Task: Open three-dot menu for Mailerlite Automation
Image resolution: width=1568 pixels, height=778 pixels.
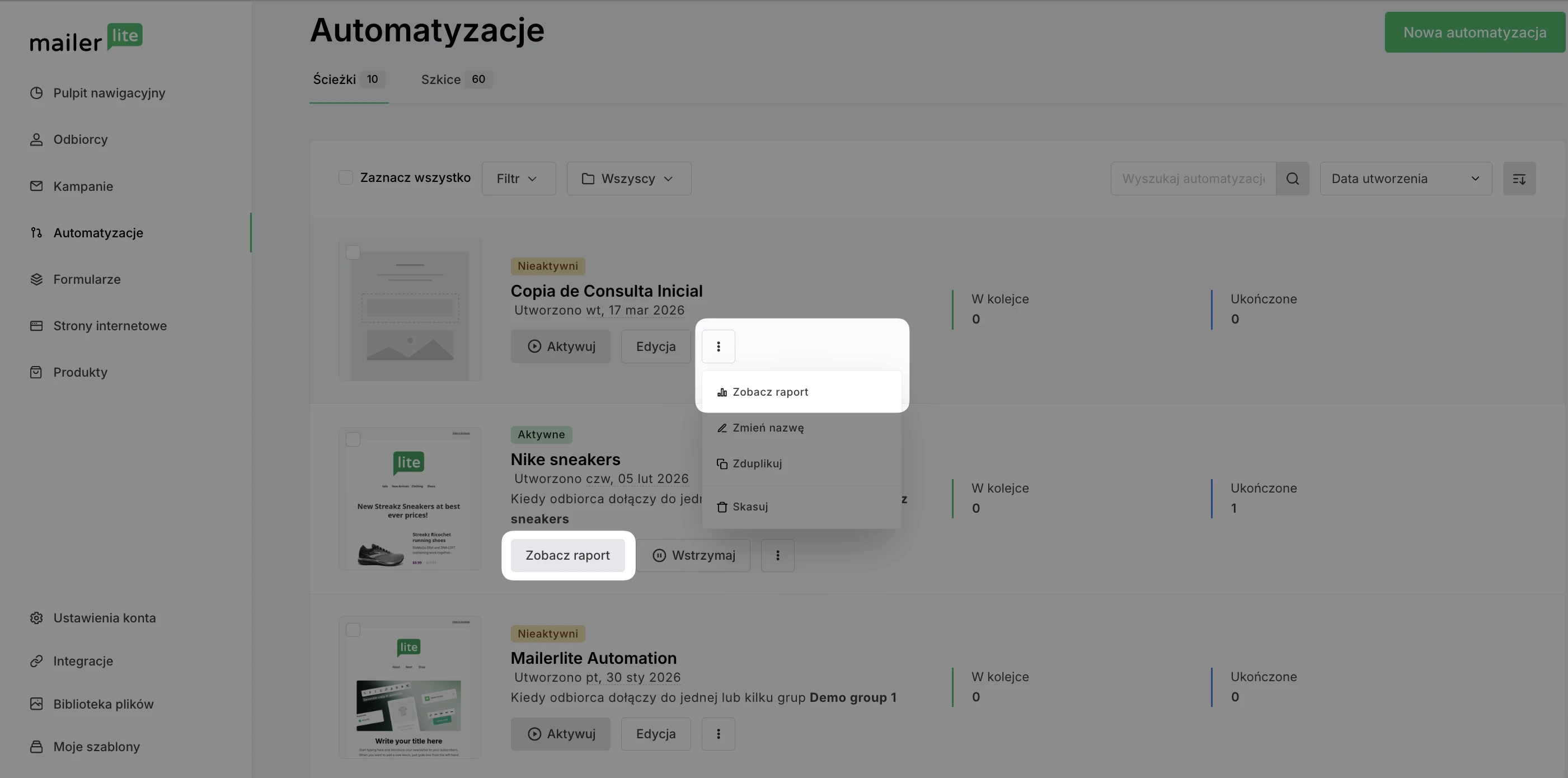Action: (719, 734)
